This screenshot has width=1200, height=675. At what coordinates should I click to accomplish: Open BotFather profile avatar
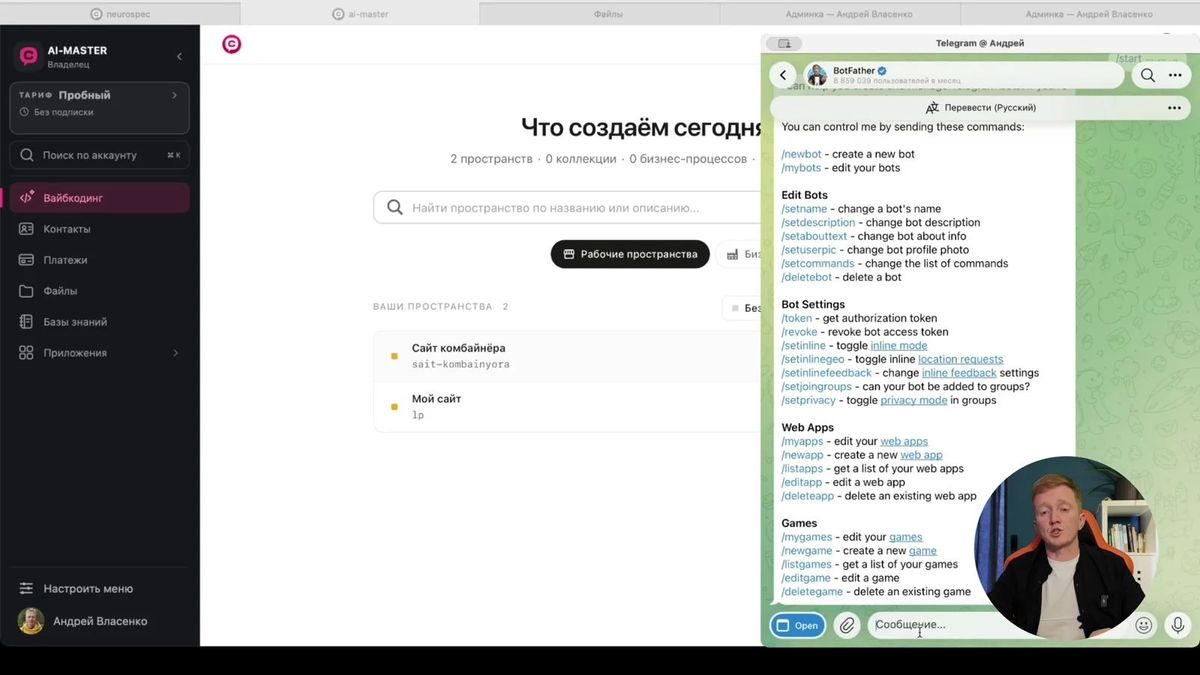pyautogui.click(x=817, y=75)
